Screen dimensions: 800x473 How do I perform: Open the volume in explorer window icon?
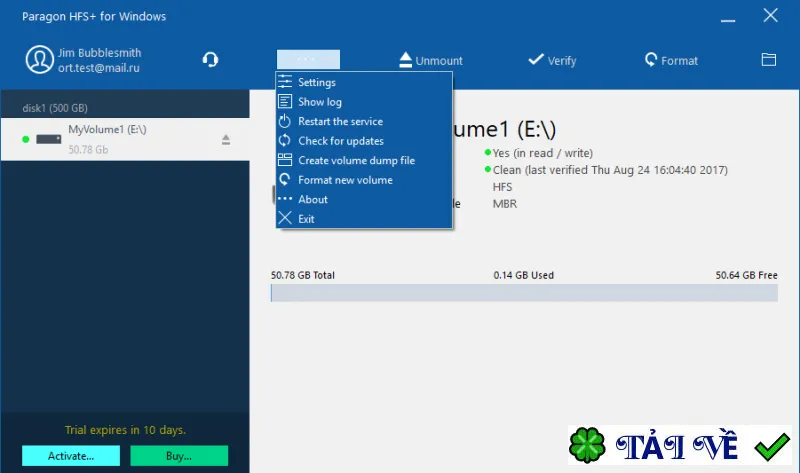tap(768, 60)
